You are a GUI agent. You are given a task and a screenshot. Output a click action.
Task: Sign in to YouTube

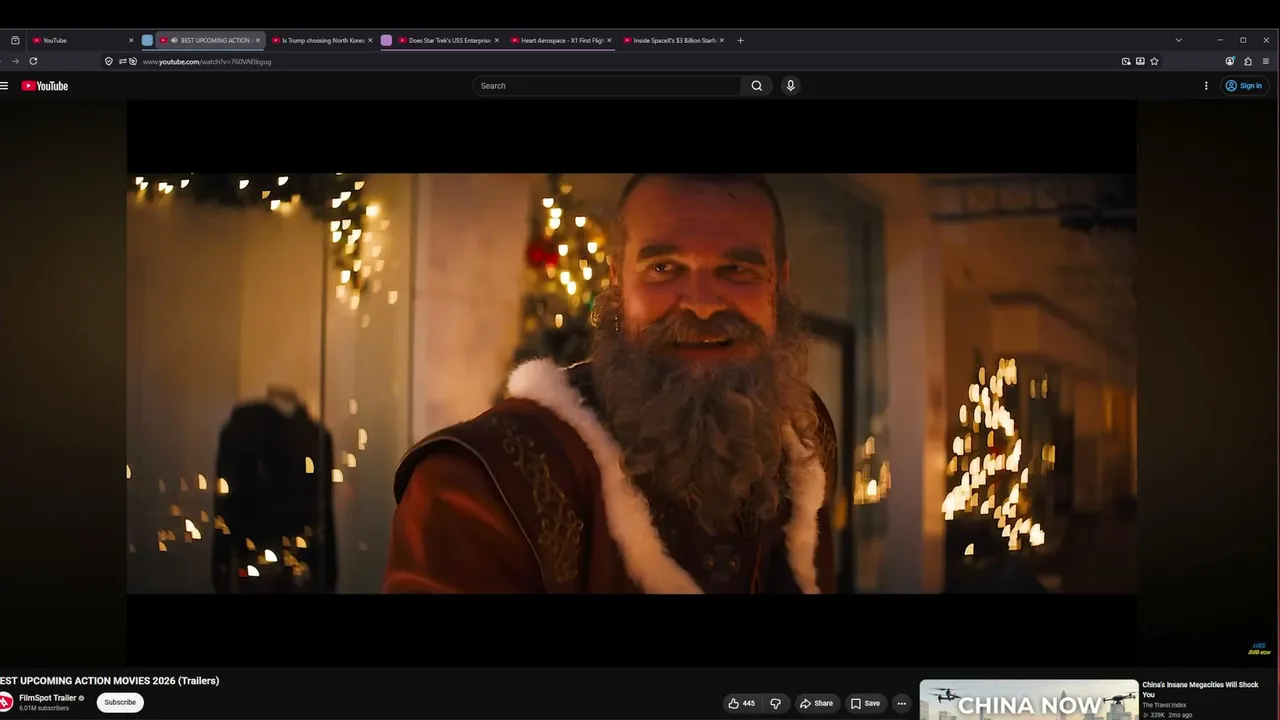[x=1244, y=86]
